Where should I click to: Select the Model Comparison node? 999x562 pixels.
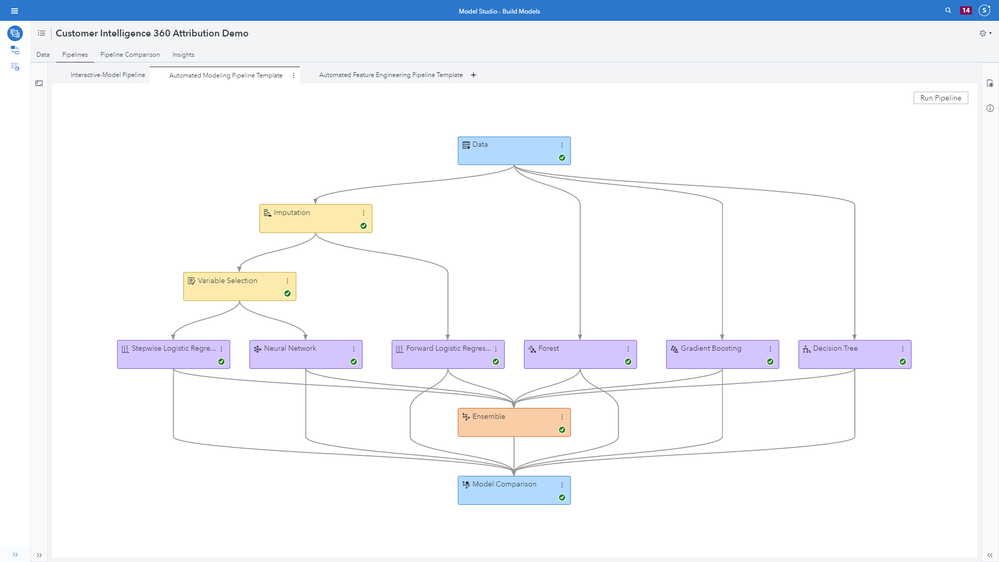514,491
